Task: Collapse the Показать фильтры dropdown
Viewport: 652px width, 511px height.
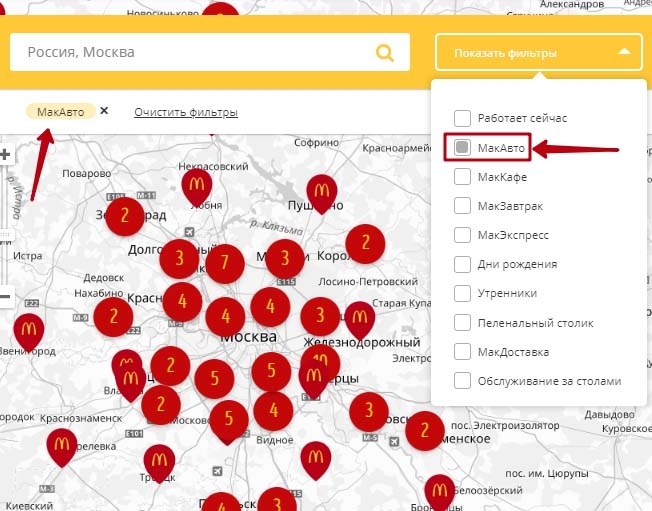Action: coord(539,52)
